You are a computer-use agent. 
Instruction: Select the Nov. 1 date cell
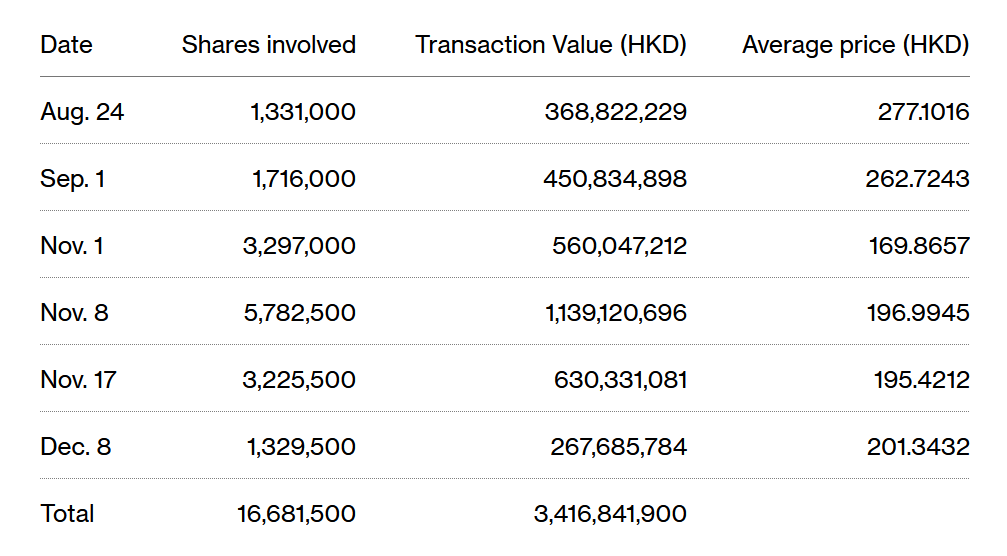72,246
